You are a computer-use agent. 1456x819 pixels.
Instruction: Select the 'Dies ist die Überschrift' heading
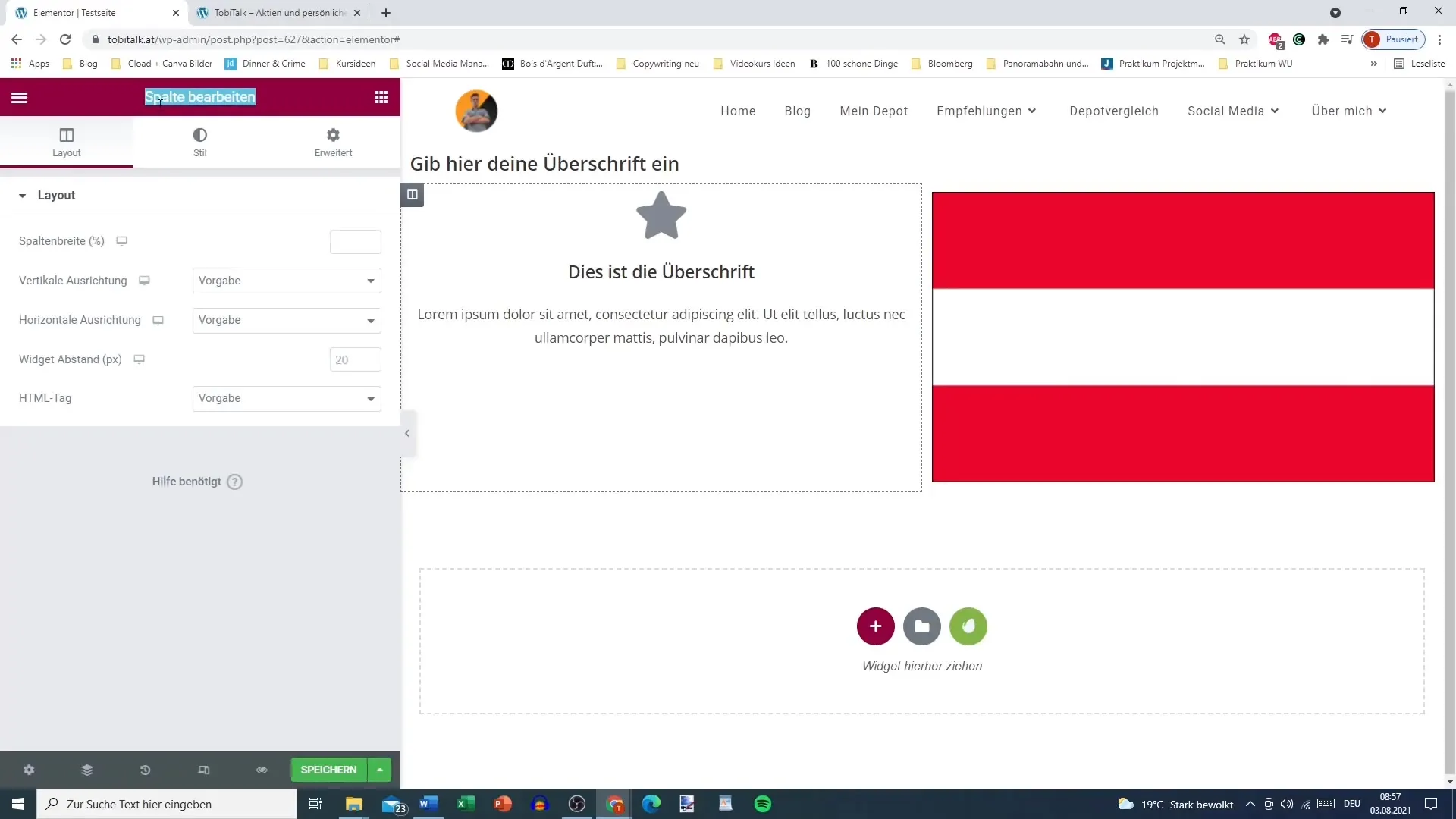click(661, 272)
